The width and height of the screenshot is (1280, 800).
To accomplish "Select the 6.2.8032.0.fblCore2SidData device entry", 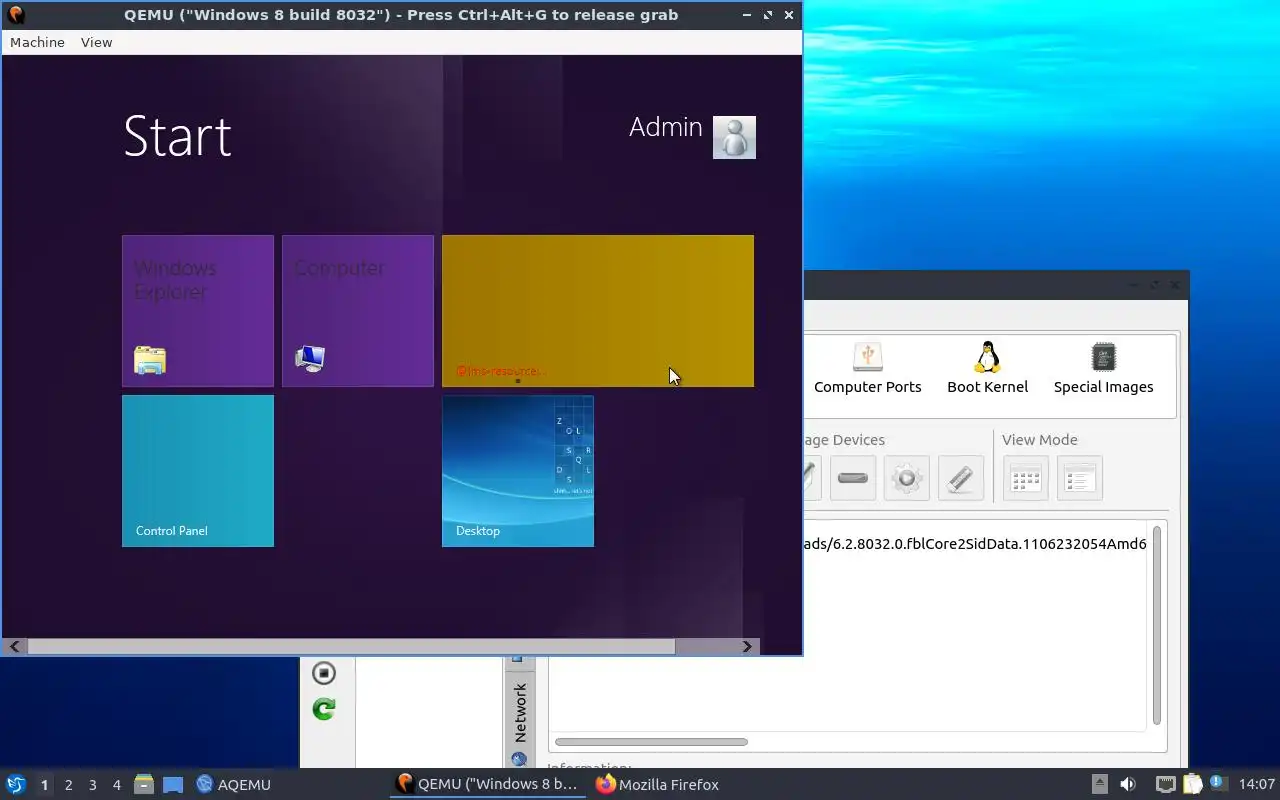I will tap(975, 544).
